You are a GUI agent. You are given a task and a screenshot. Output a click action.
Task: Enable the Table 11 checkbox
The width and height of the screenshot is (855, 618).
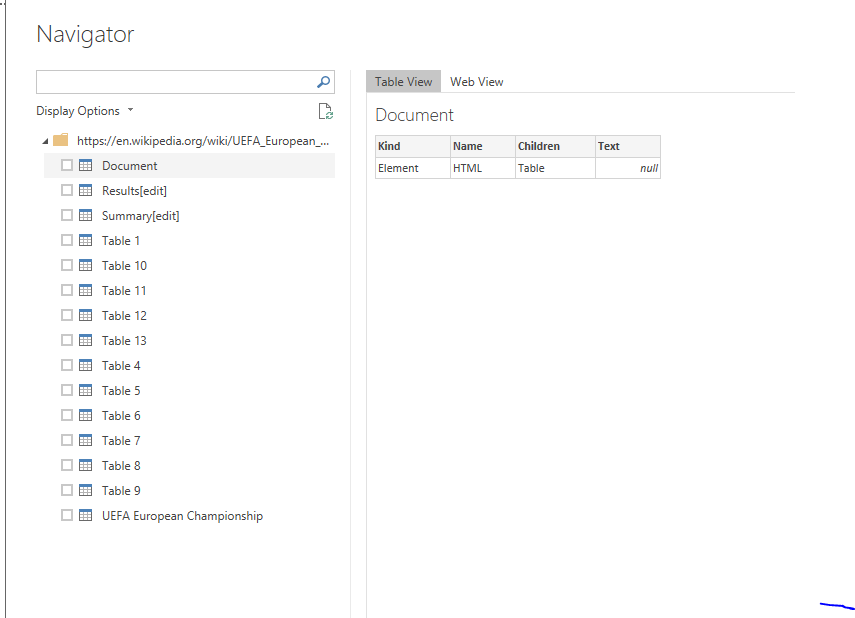[x=67, y=291]
